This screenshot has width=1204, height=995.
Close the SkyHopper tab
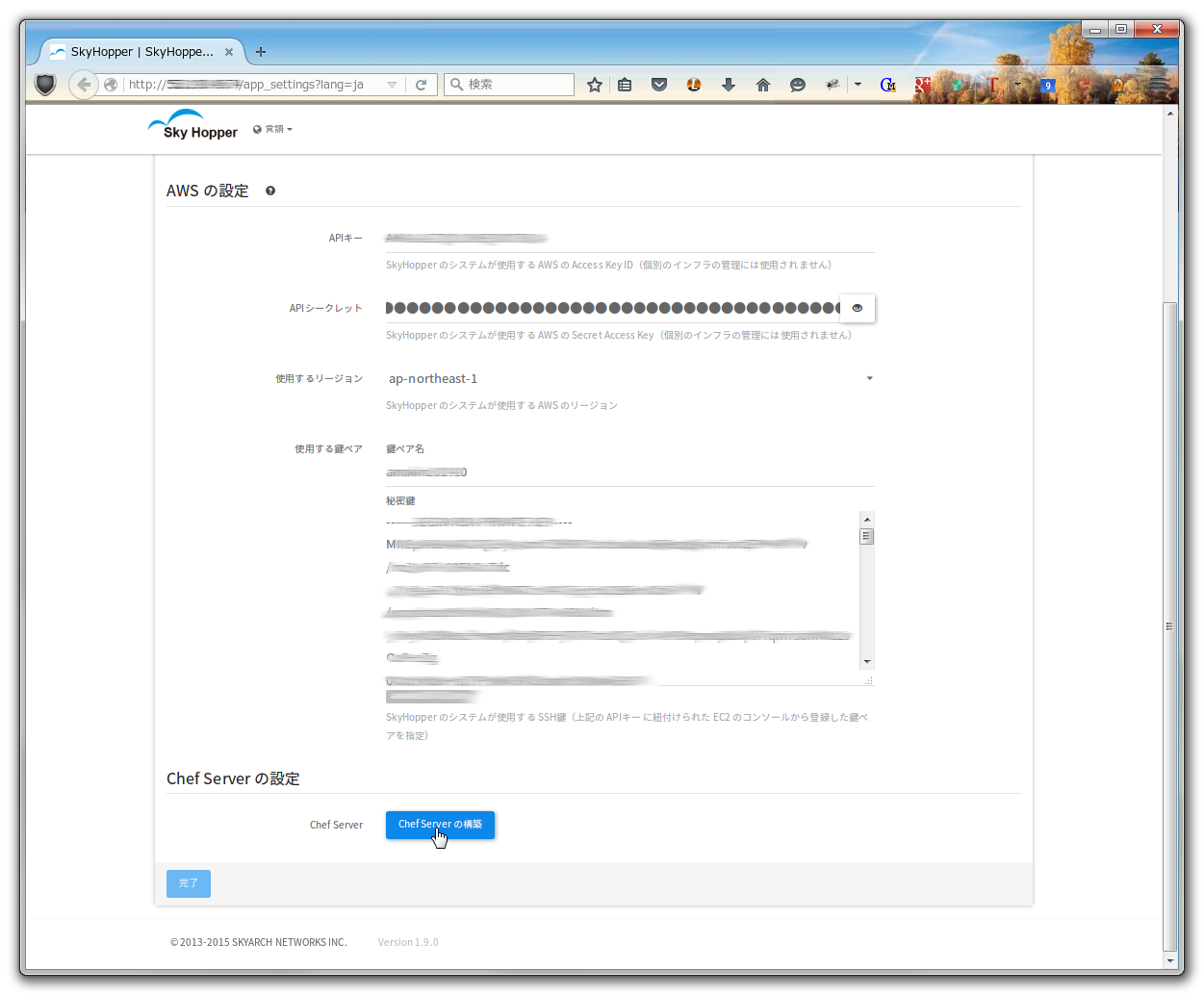tap(229, 52)
